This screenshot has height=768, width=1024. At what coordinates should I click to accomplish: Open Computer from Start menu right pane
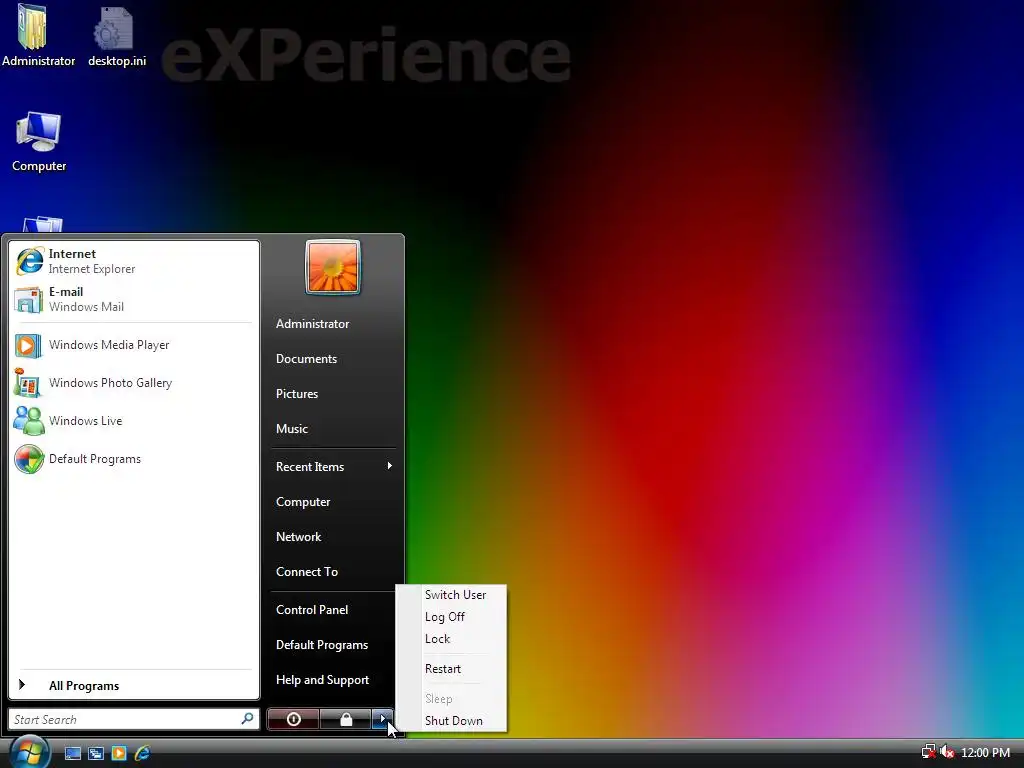coord(333,502)
